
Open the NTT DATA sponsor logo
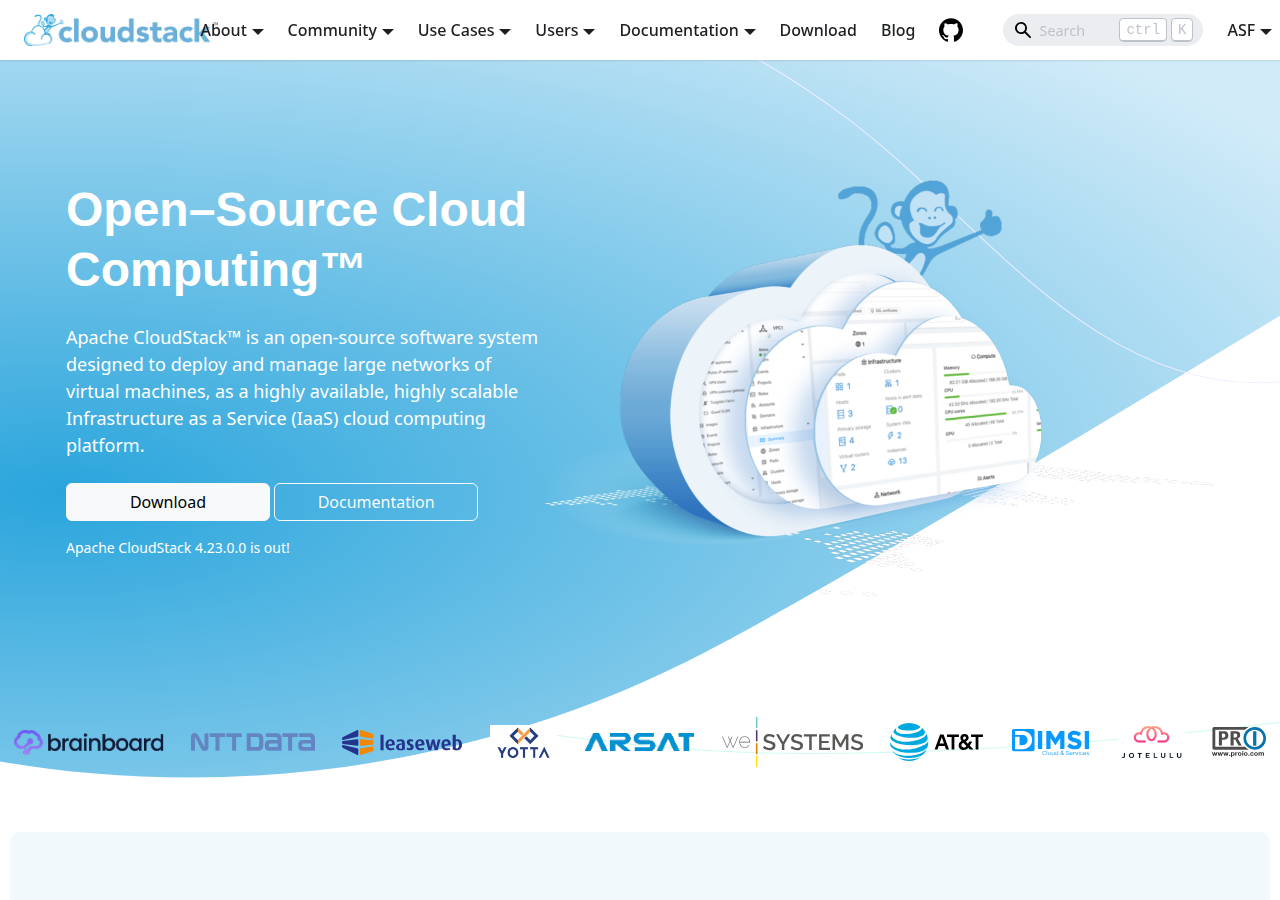[253, 742]
